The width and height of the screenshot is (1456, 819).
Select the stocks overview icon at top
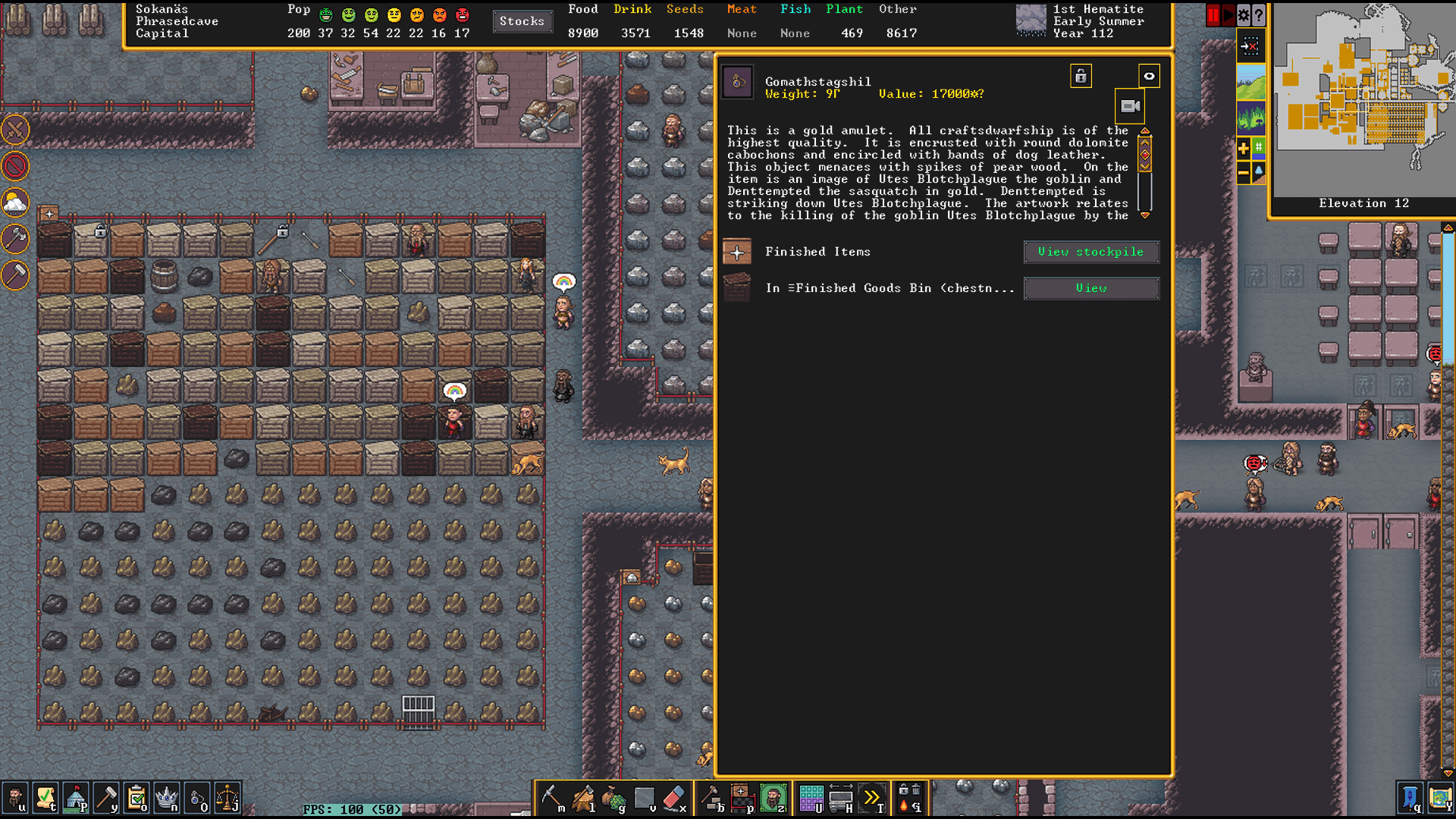(x=522, y=20)
